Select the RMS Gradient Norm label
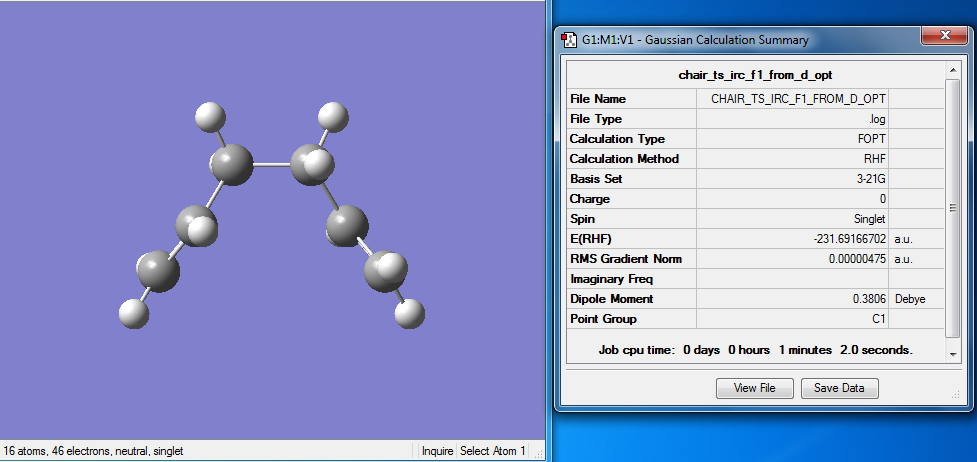 [x=626, y=259]
